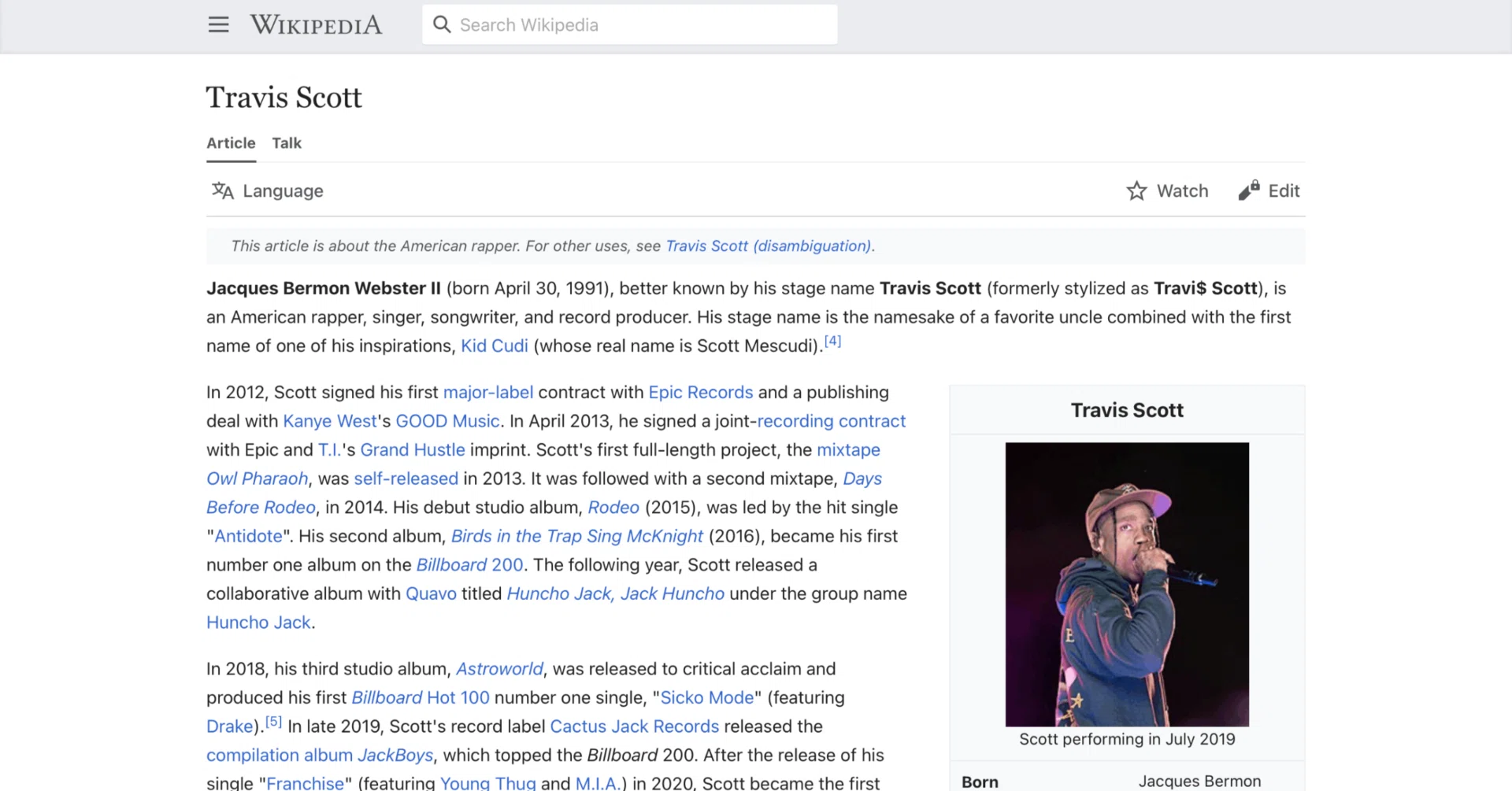Open the Language selector label
Screen dimensions: 1512x791
pyautogui.click(x=283, y=190)
